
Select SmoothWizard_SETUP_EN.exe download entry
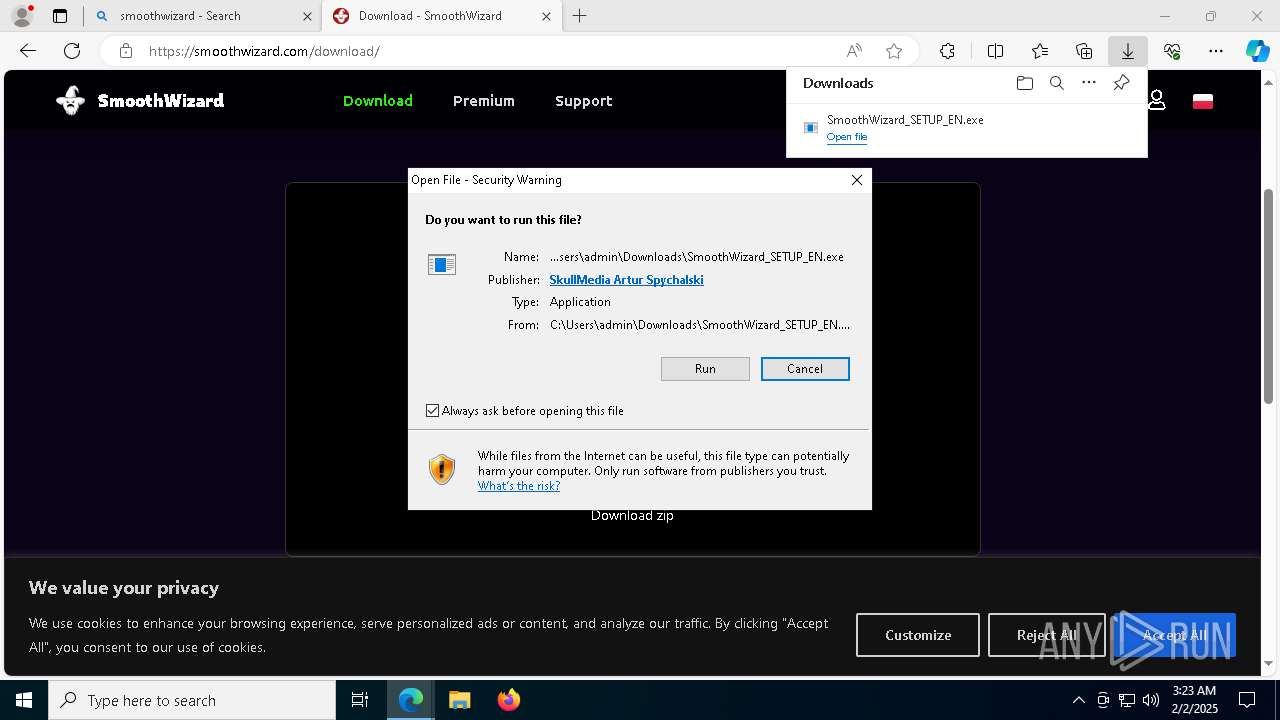[967, 127]
